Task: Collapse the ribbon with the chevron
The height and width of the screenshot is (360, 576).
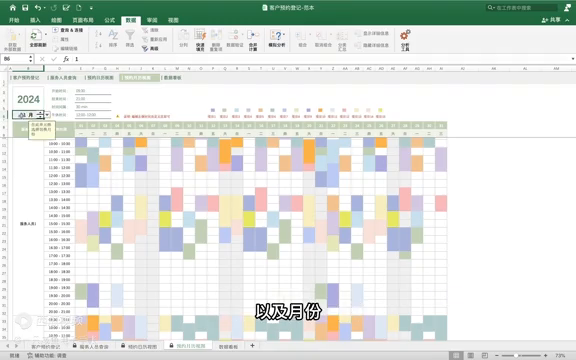Action: pyautogui.click(x=568, y=20)
